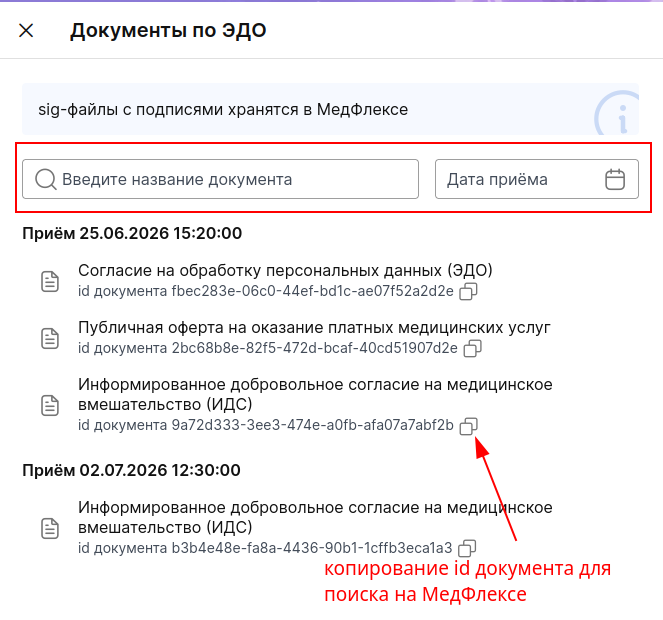Open ИДС document under Приём 25.06.2026
The height and width of the screenshot is (620, 663).
pyautogui.click(x=315, y=395)
